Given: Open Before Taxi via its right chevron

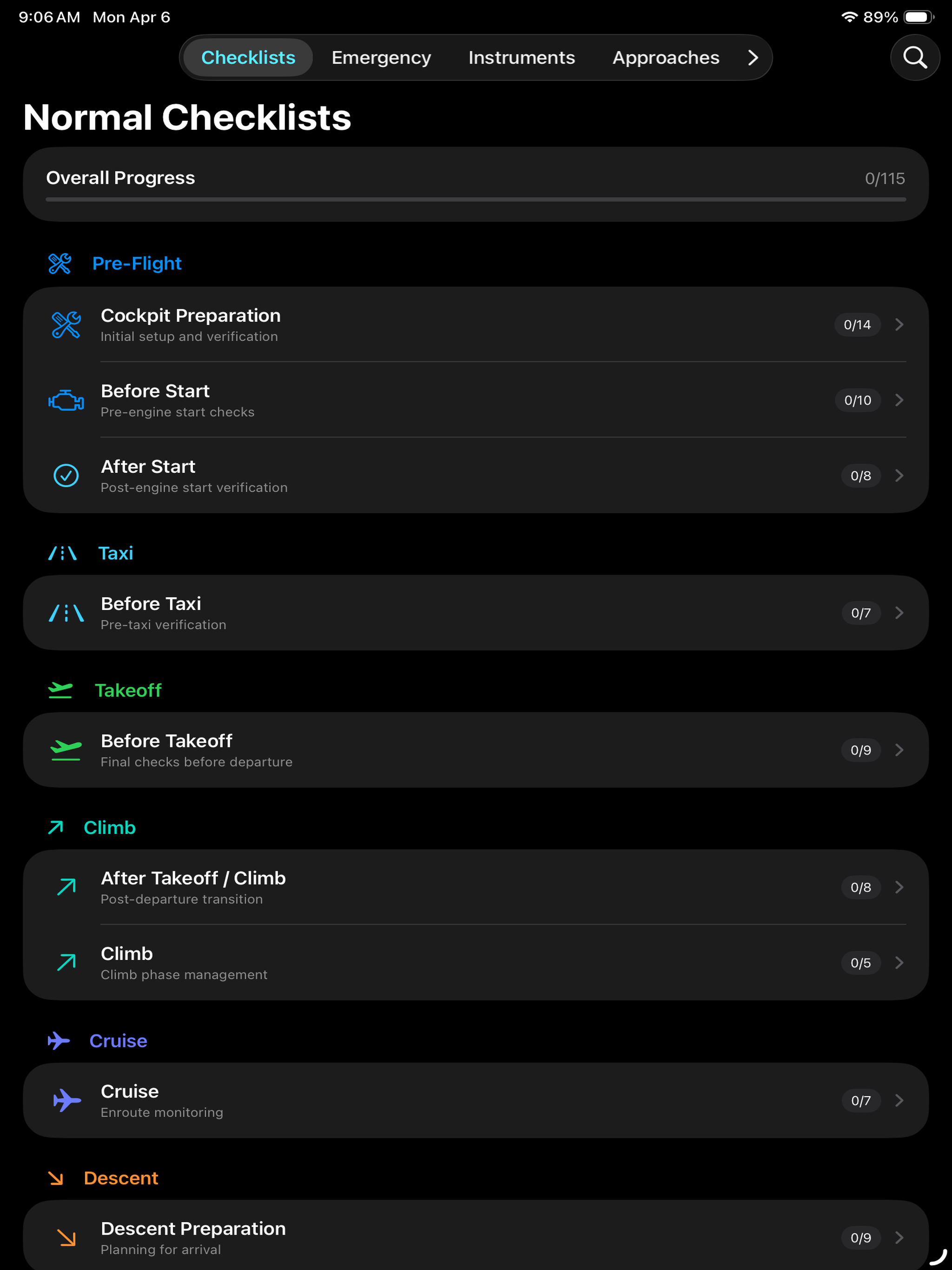Looking at the screenshot, I should click(899, 613).
